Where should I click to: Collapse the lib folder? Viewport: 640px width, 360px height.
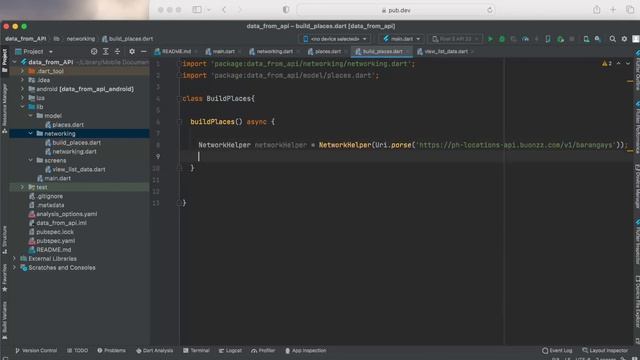(x=22, y=107)
